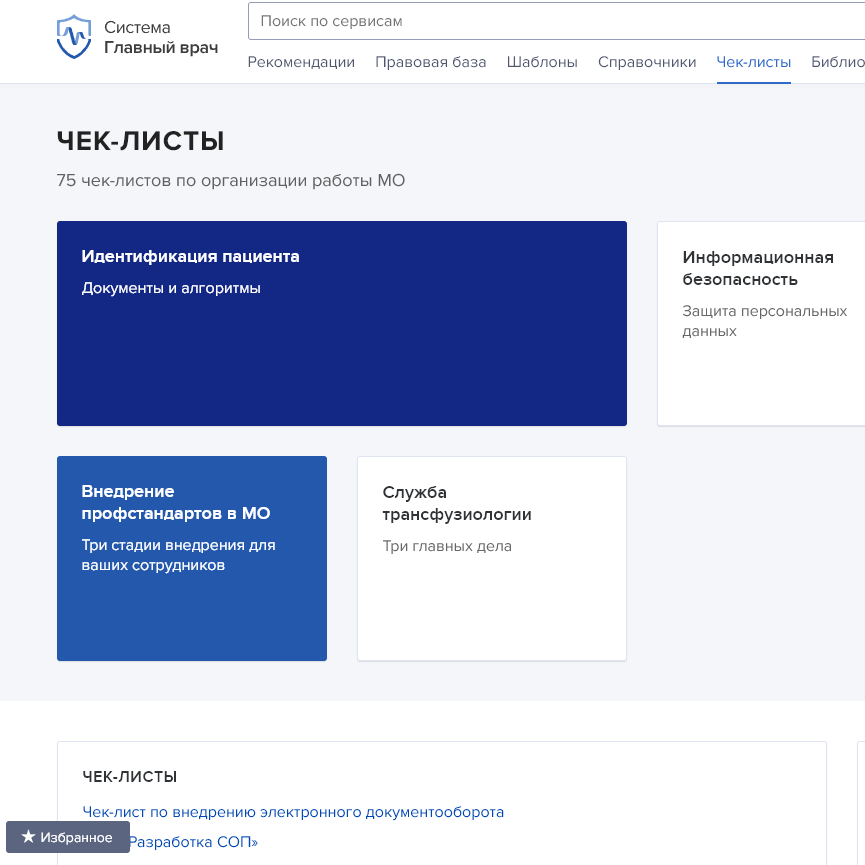This screenshot has height=865, width=865.
Task: Open the Разработка СОП link
Action: click(193, 842)
